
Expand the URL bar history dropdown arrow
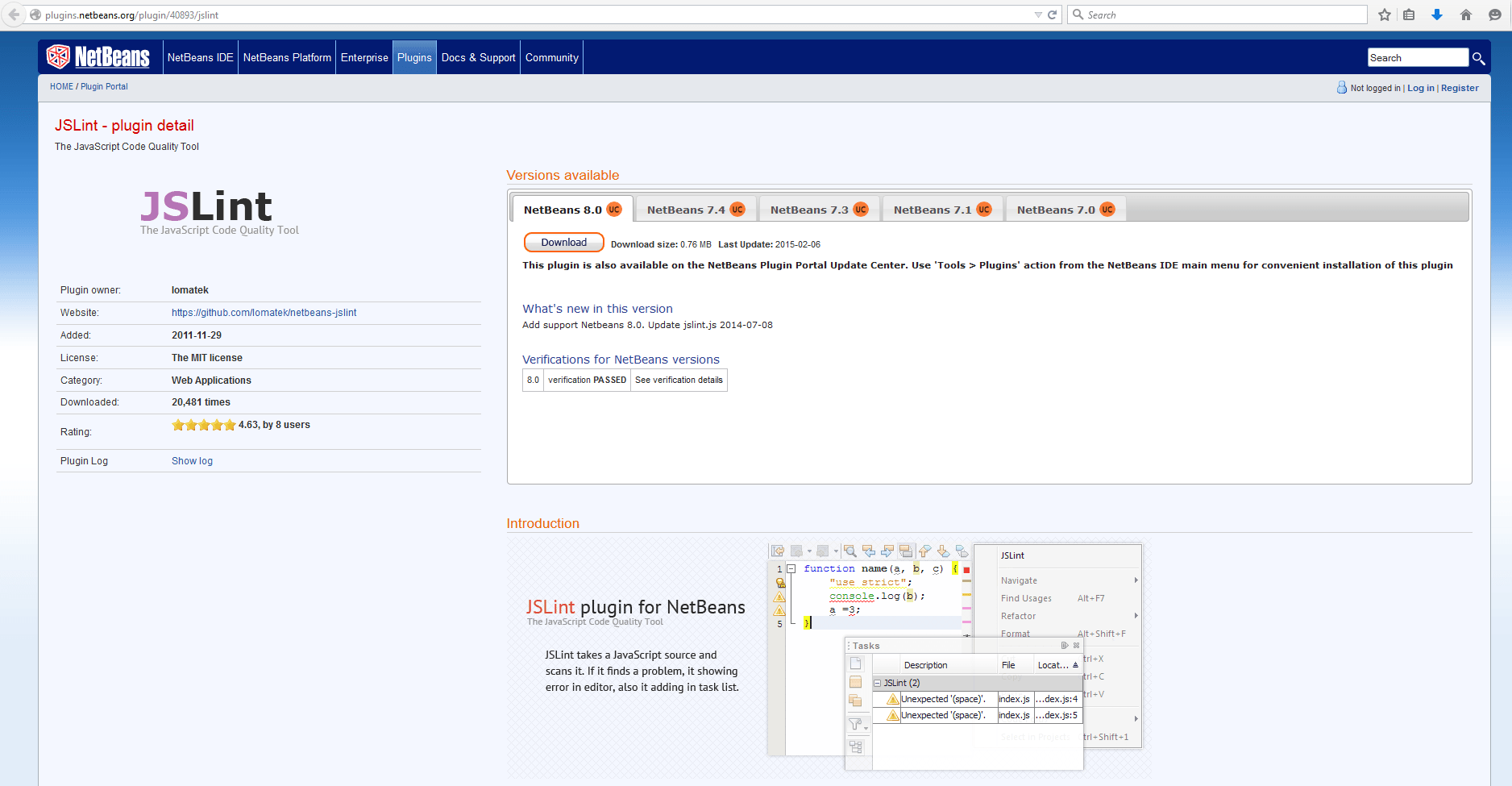(x=1038, y=15)
